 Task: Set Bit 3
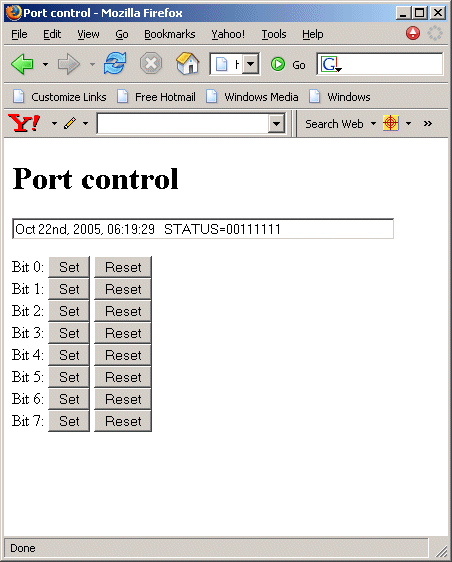69,333
